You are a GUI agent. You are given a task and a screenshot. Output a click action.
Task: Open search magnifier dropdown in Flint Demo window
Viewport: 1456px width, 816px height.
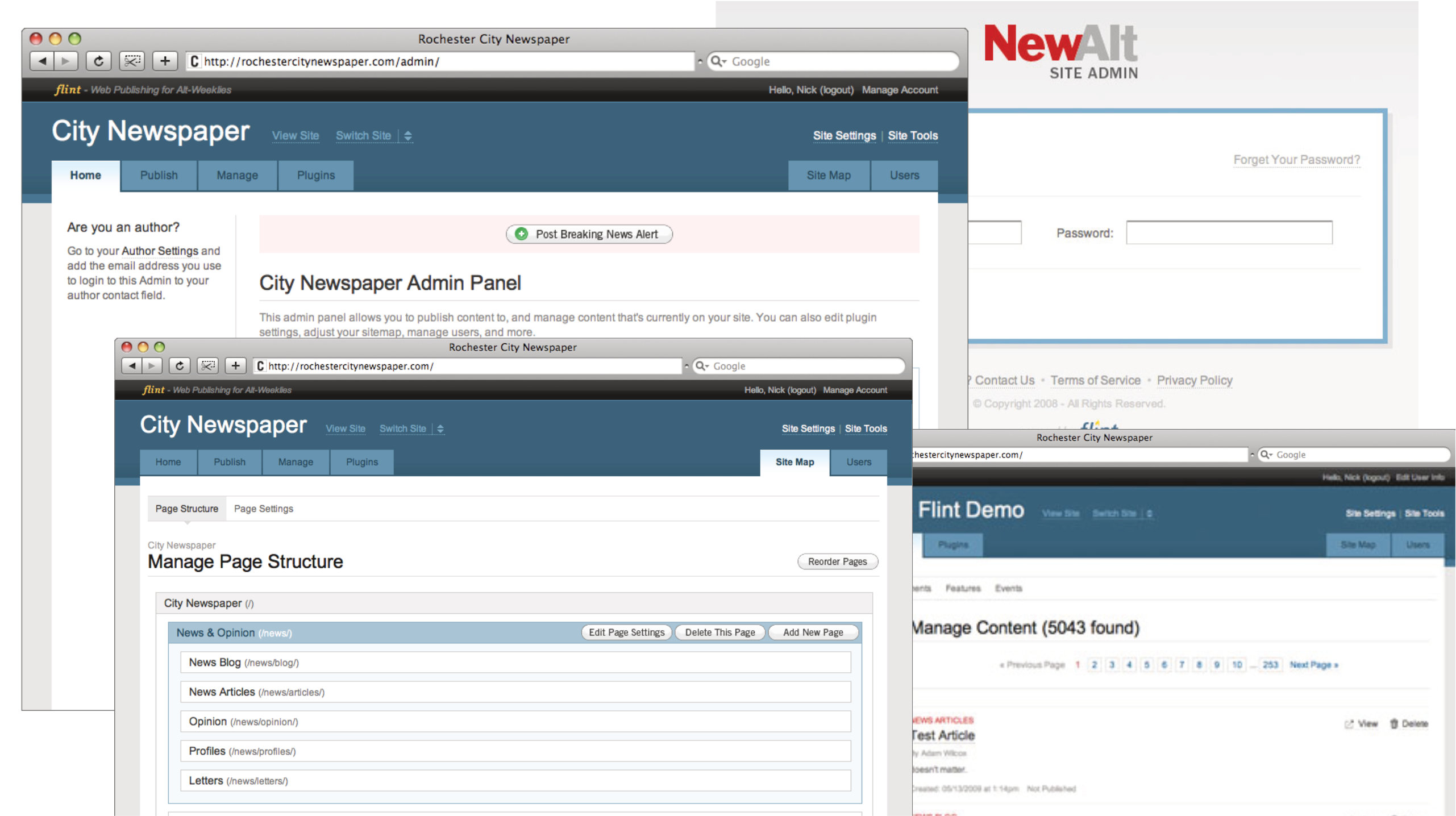point(1266,455)
